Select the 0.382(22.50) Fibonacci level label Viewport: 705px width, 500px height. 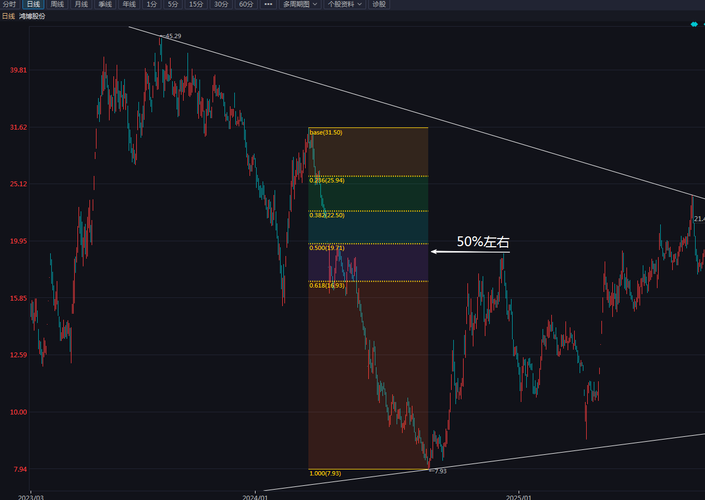pos(327,215)
